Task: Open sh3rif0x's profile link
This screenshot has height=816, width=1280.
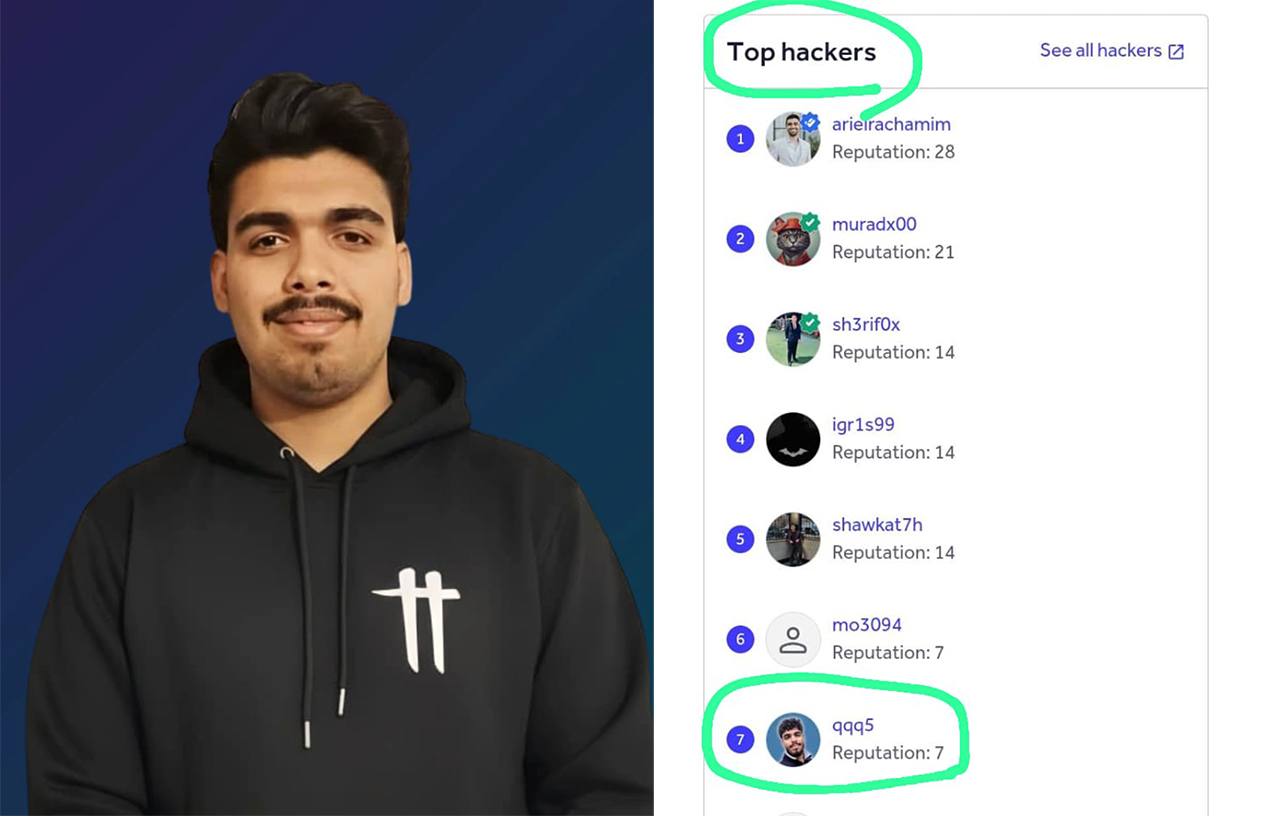Action: 866,324
